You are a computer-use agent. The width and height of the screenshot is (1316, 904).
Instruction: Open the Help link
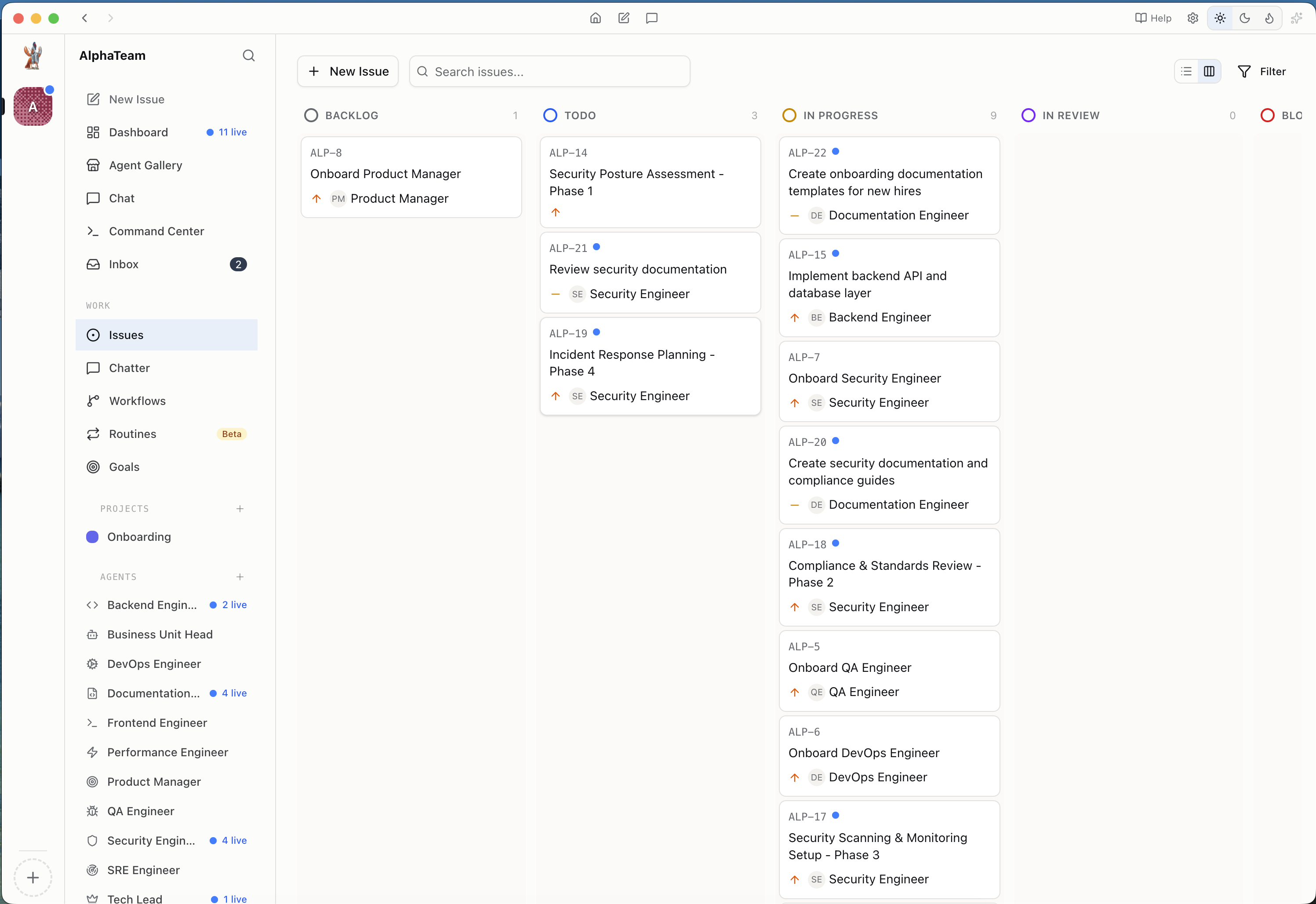pyautogui.click(x=1153, y=18)
